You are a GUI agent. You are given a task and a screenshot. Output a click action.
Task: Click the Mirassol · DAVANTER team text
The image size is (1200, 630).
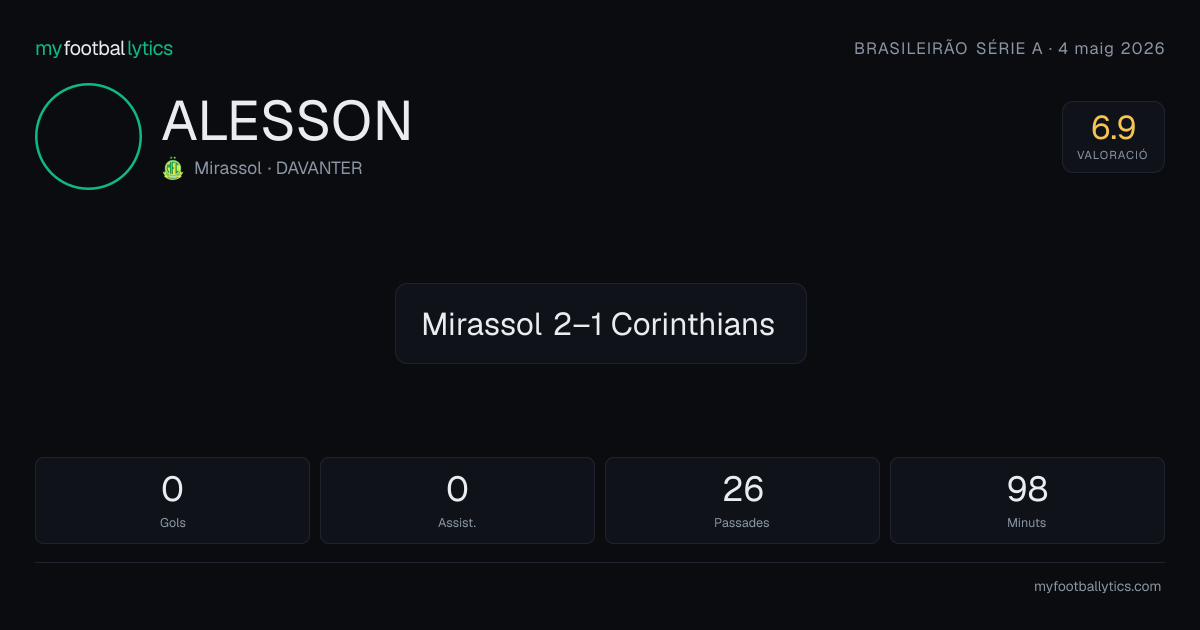[278, 169]
